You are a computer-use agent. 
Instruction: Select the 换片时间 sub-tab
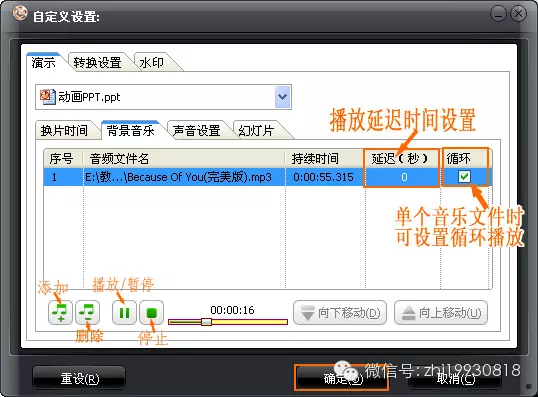(x=65, y=131)
